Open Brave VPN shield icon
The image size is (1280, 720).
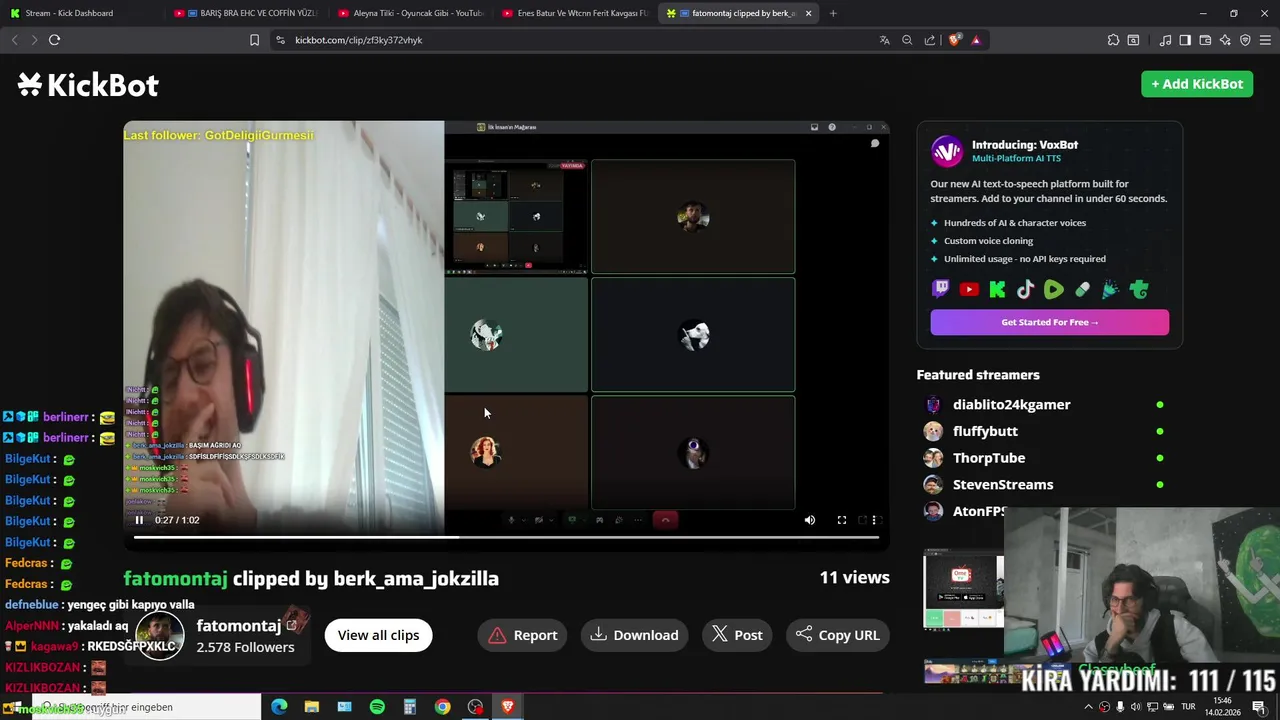point(1245,40)
